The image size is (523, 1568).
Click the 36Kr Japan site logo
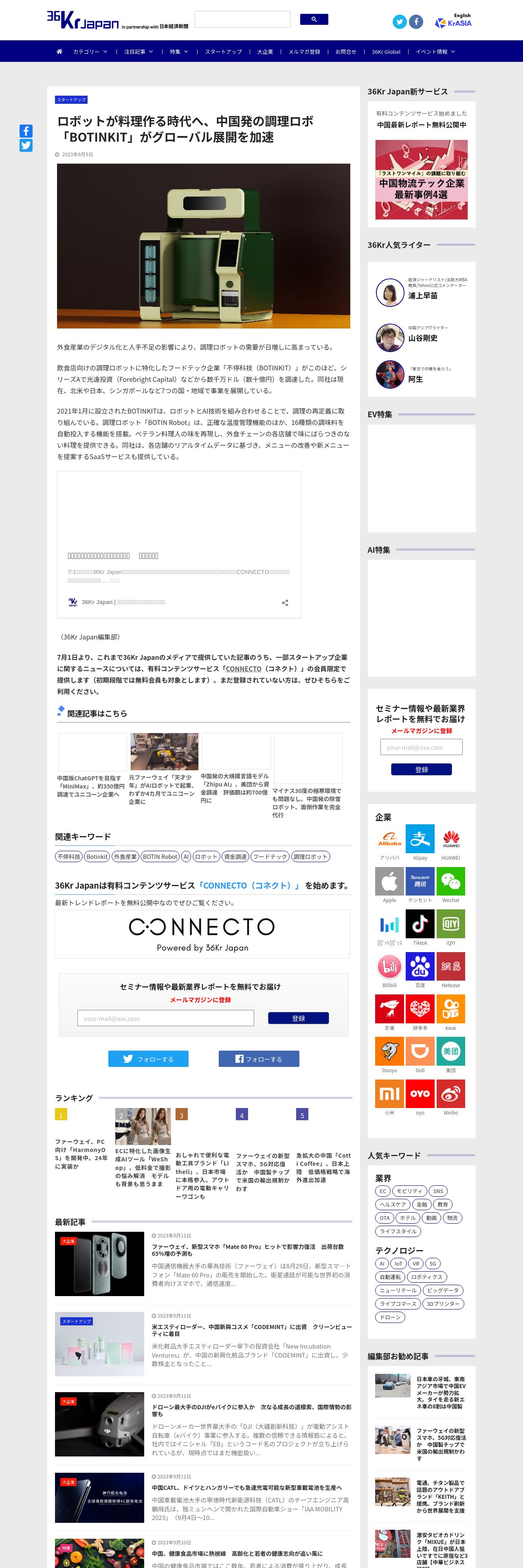(83, 20)
